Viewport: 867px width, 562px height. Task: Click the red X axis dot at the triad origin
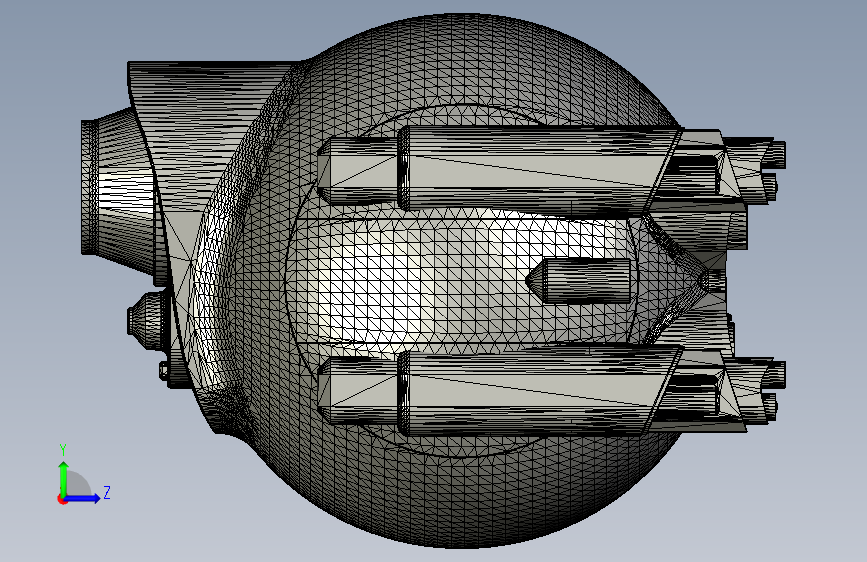(62, 499)
